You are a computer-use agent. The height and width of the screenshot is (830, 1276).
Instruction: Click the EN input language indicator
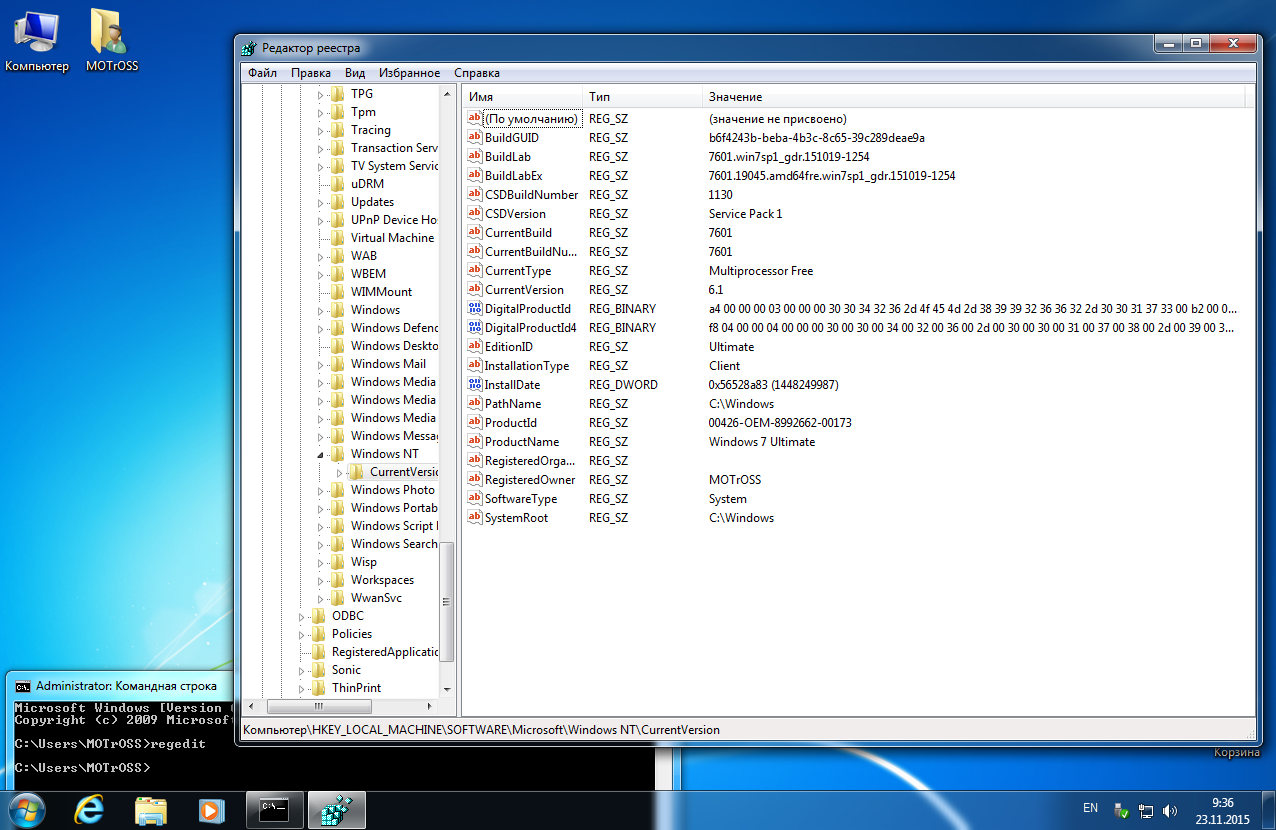pyautogui.click(x=1090, y=807)
